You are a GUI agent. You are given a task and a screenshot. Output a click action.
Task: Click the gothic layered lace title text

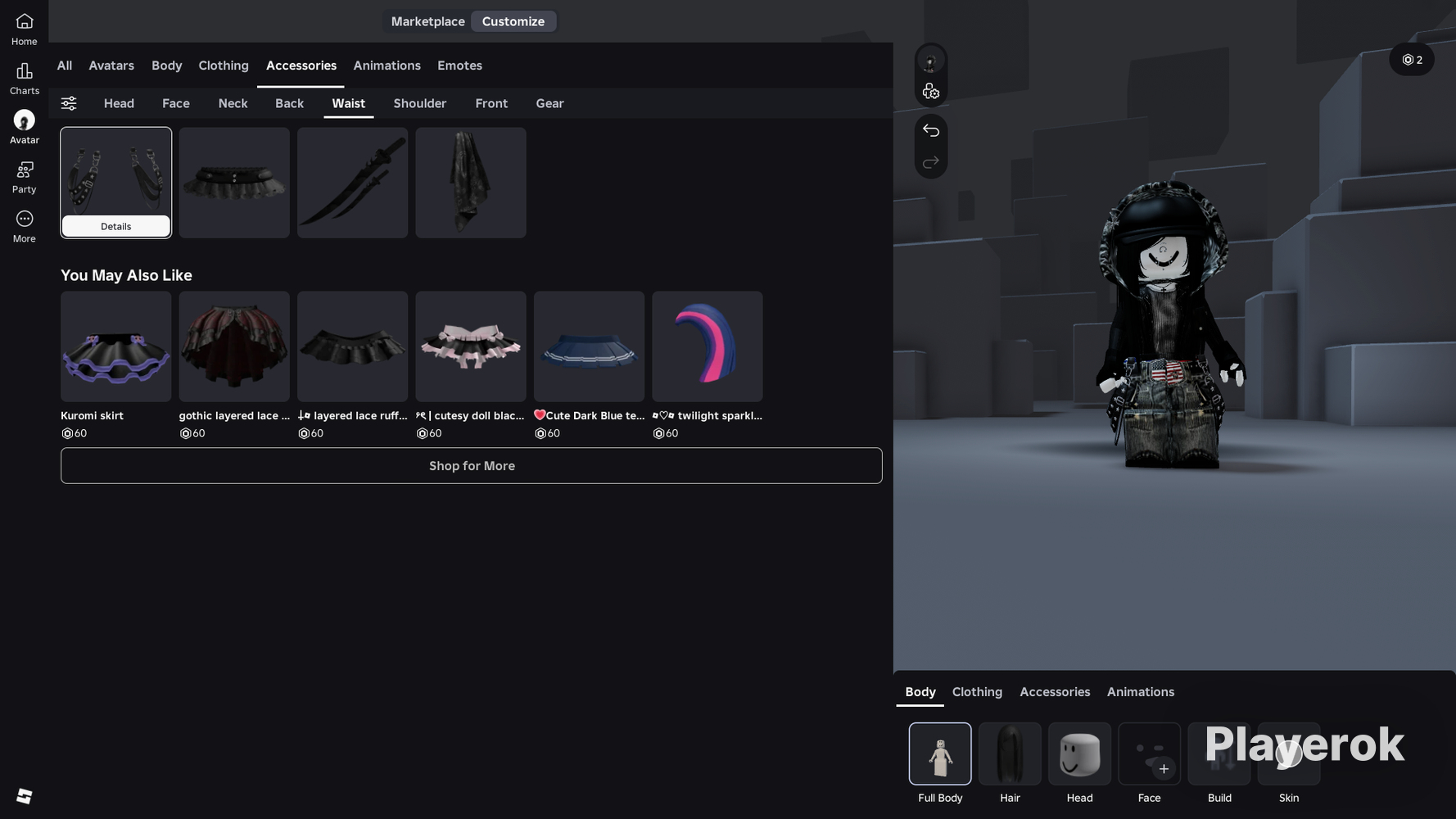[234, 416]
